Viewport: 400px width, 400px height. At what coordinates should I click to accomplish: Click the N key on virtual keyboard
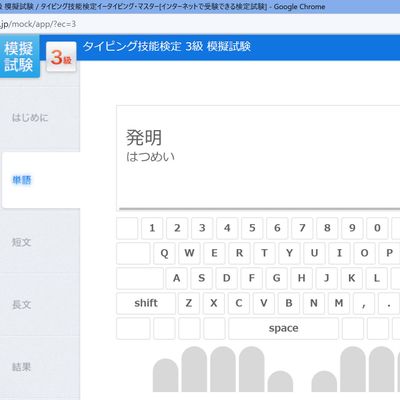click(x=314, y=303)
